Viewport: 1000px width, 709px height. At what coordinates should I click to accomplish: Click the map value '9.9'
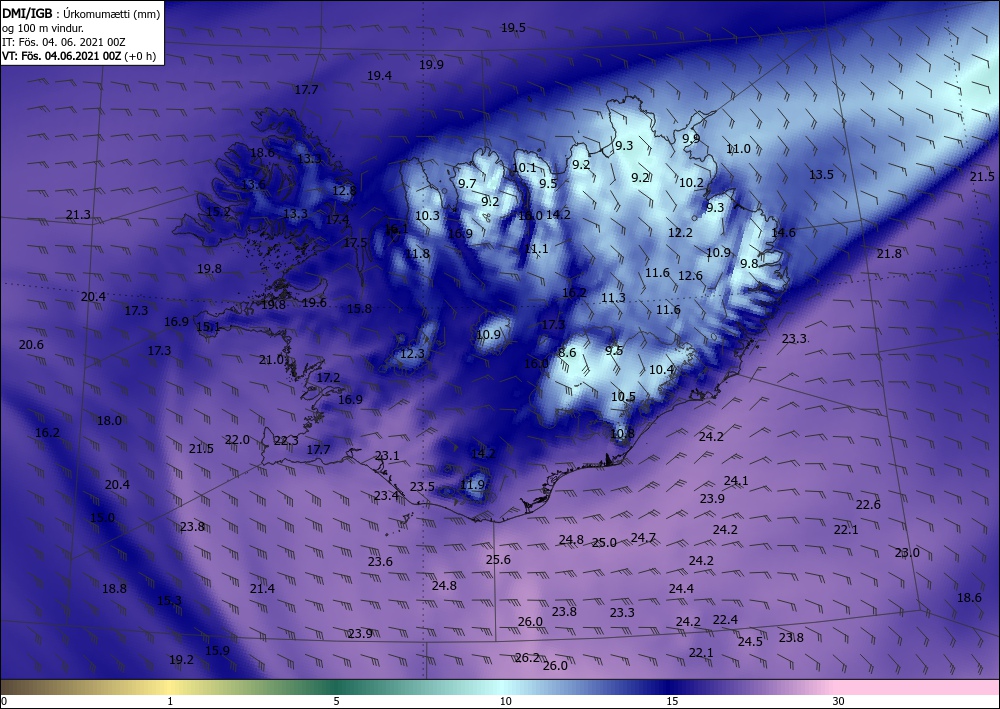(691, 139)
